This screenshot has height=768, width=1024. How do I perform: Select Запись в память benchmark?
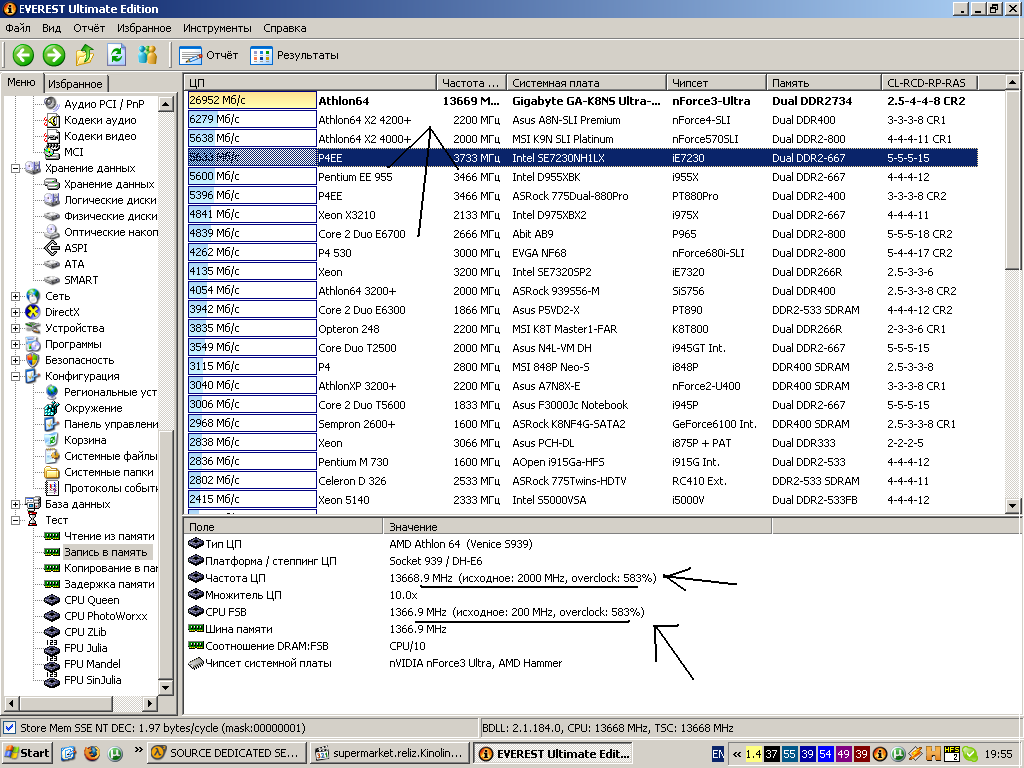[x=105, y=552]
